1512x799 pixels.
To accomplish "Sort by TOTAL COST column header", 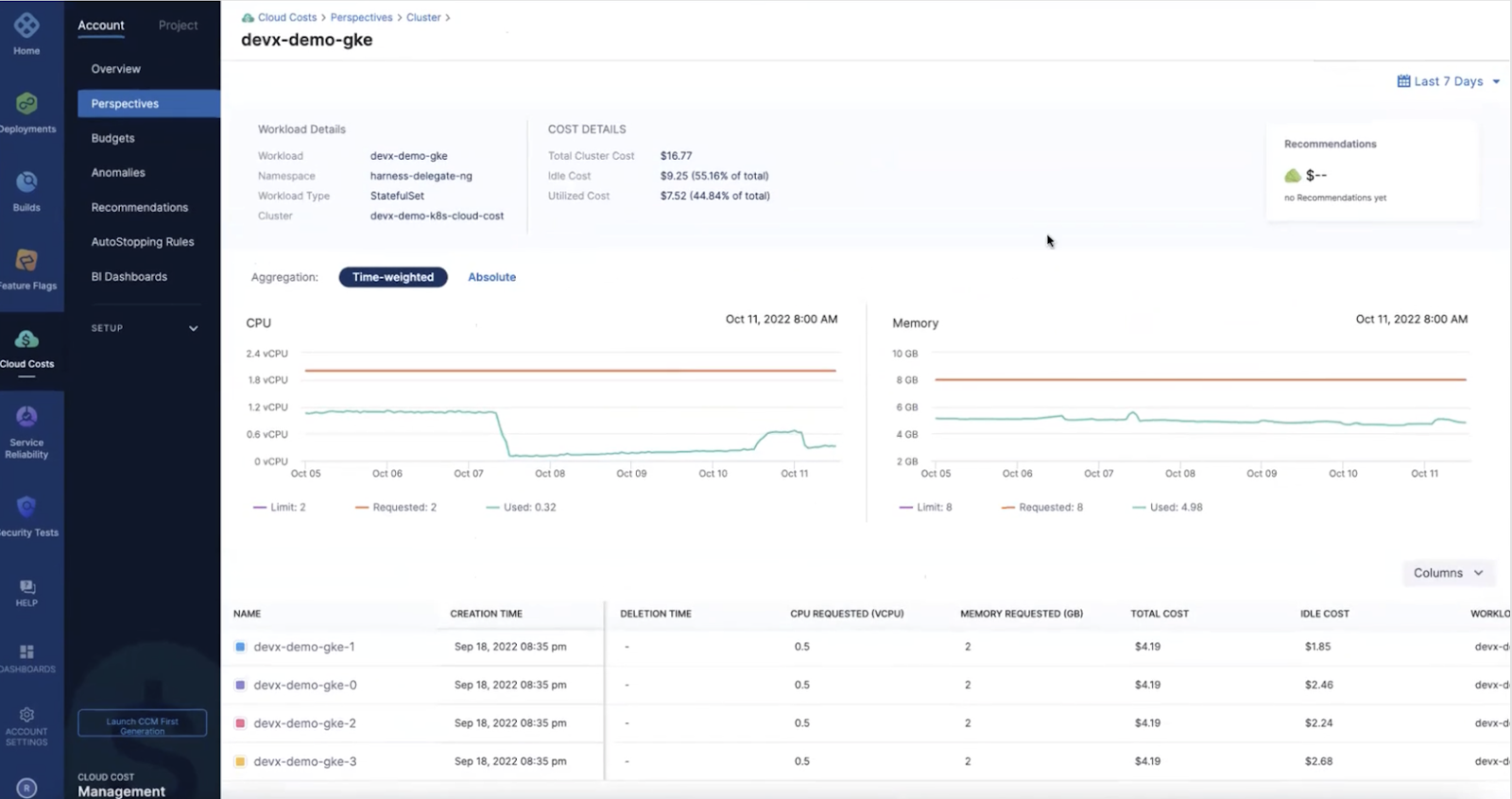I will coord(1160,614).
